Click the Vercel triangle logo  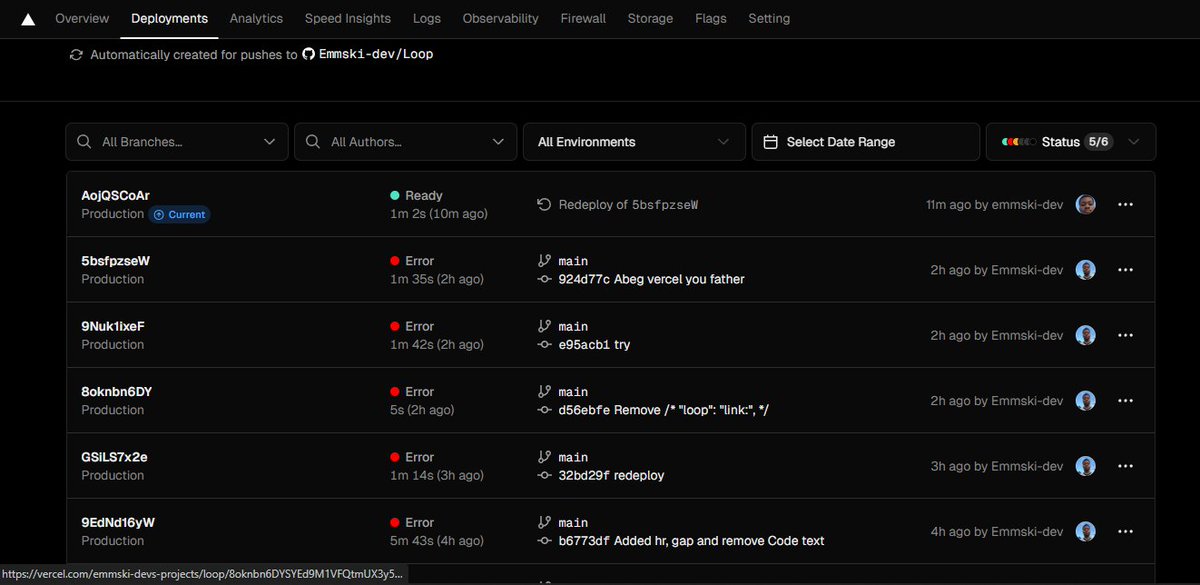(28, 18)
